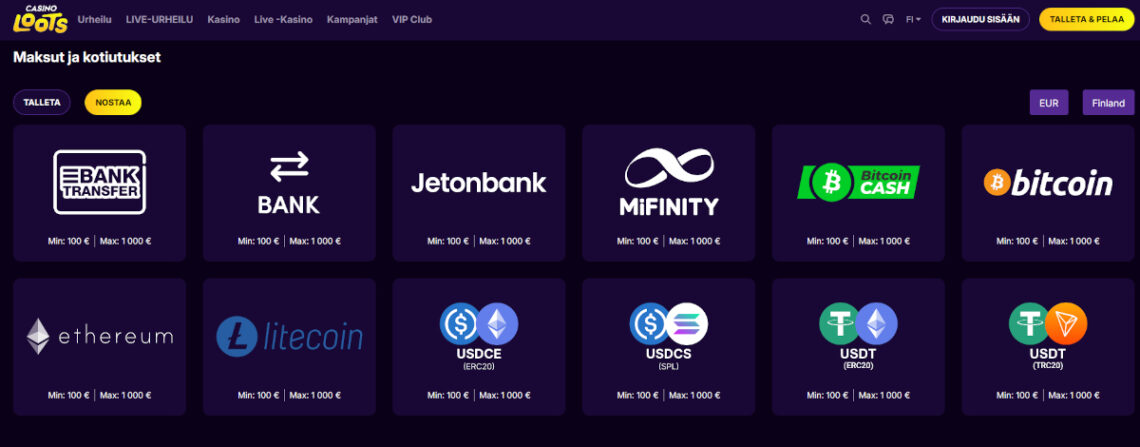Switch to the Talleta deposit toggle

pos(42,102)
